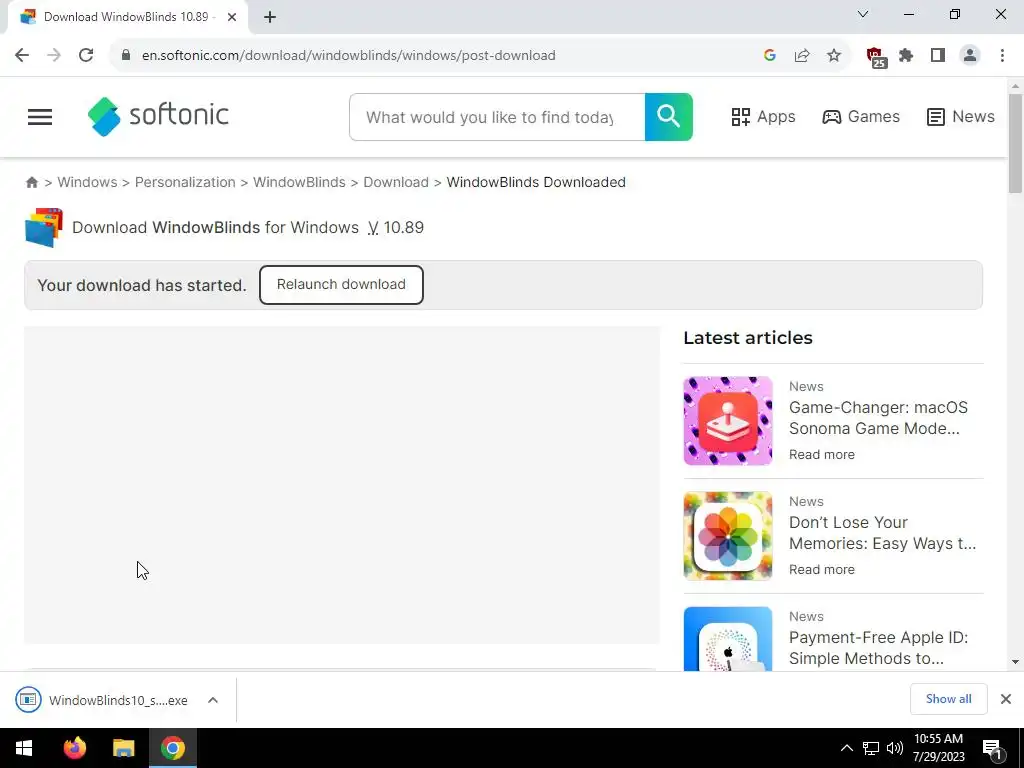Bookmark this page with the star icon
The image size is (1024, 768).
pyautogui.click(x=834, y=56)
